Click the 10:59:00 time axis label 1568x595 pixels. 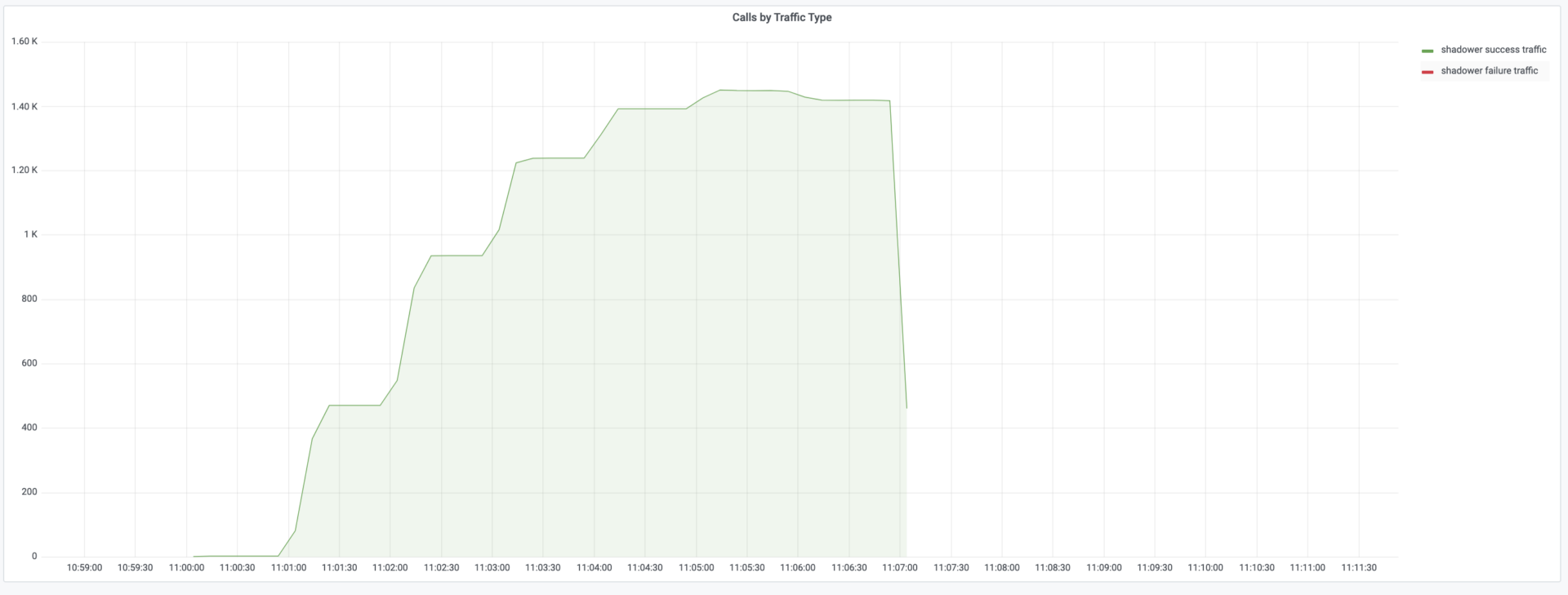pyautogui.click(x=85, y=568)
